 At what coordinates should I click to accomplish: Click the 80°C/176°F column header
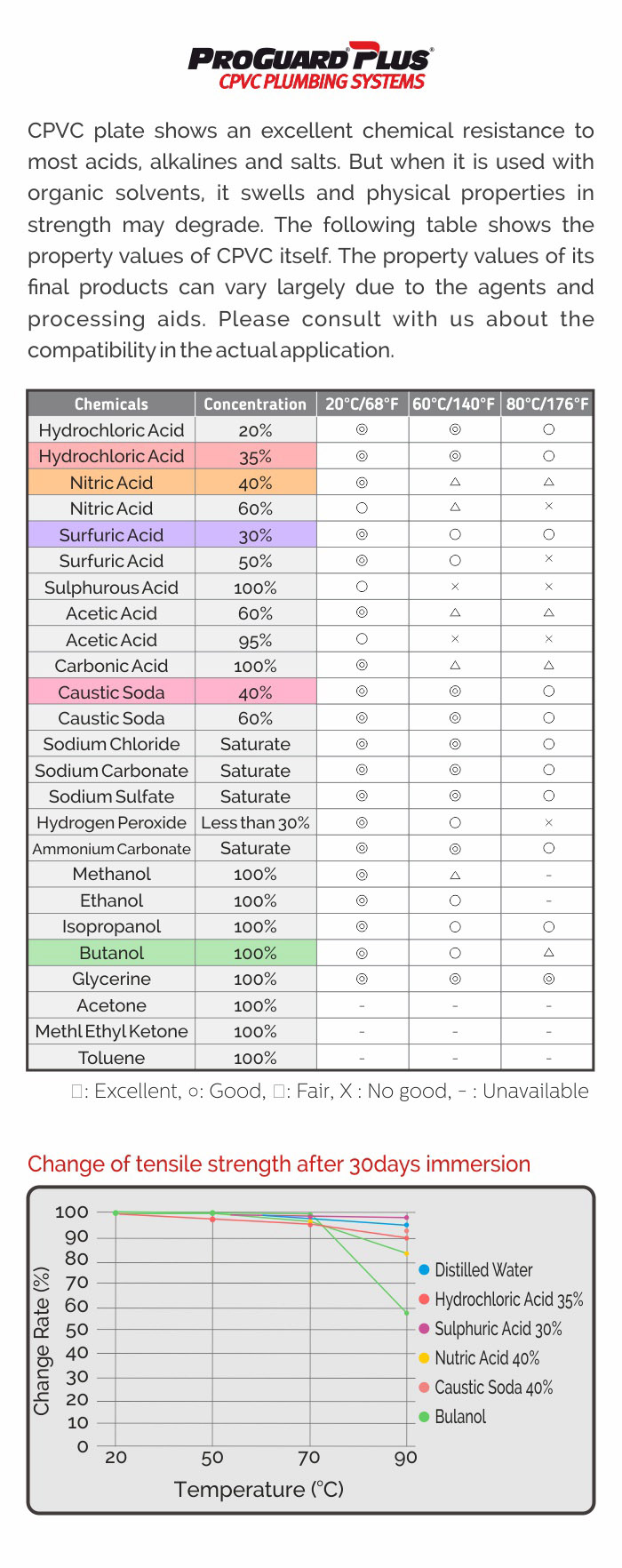(547, 404)
